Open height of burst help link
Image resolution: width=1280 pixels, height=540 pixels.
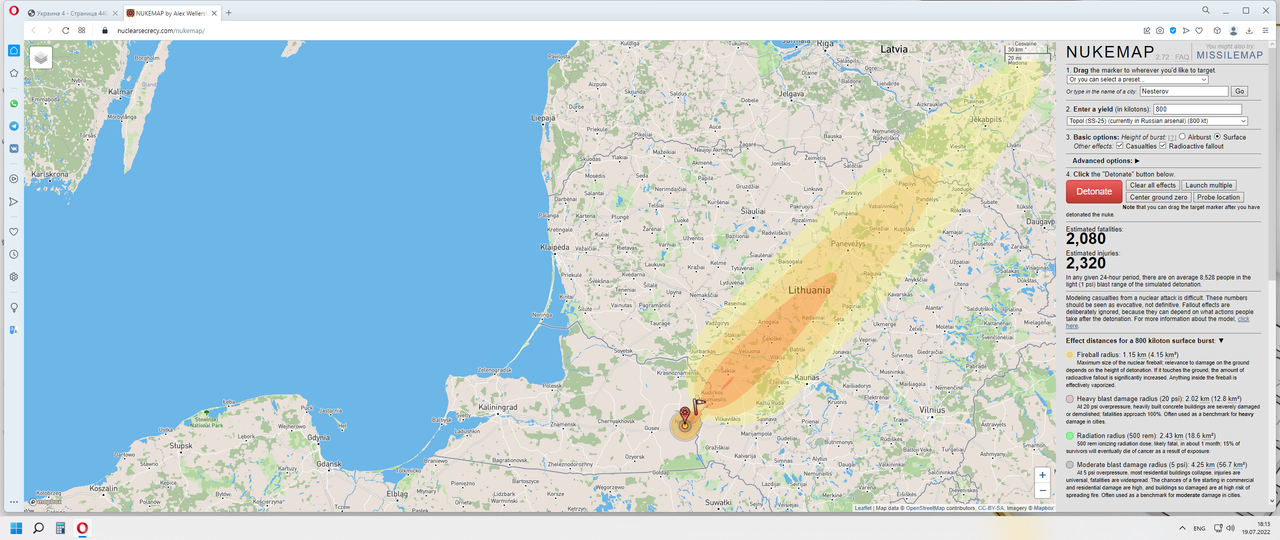1172,137
